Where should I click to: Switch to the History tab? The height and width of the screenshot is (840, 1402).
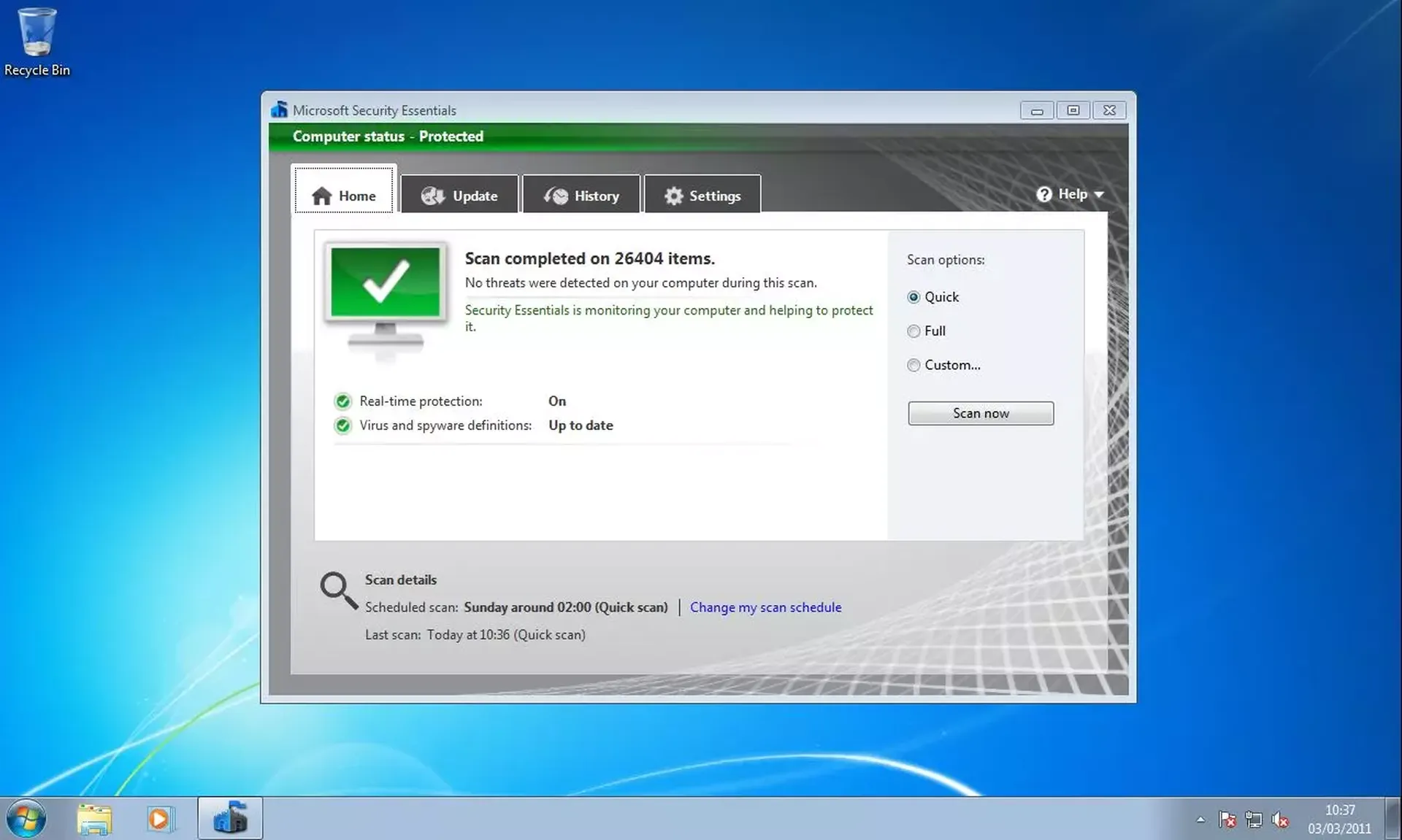581,194
